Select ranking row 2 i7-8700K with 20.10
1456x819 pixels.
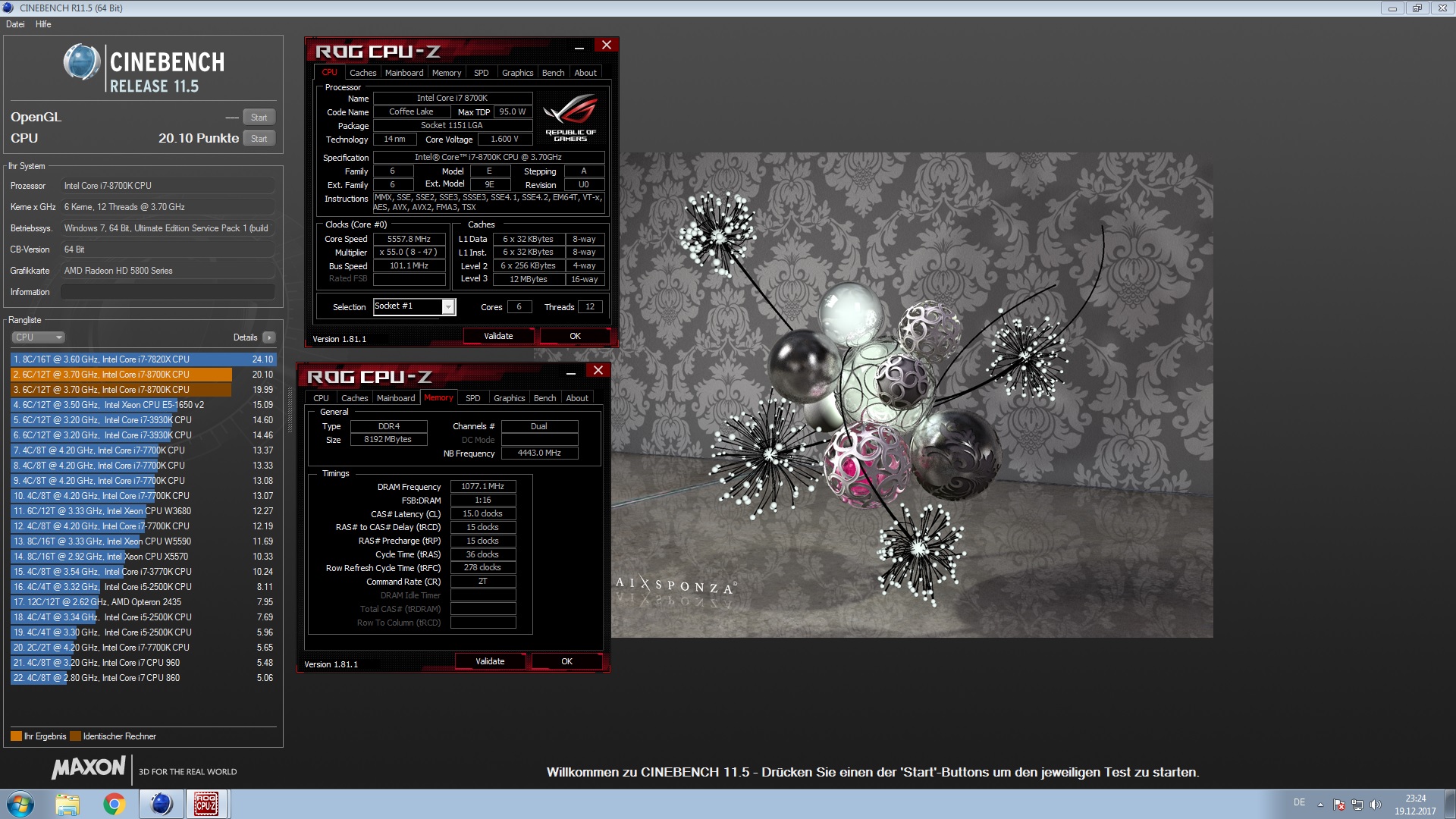click(143, 375)
